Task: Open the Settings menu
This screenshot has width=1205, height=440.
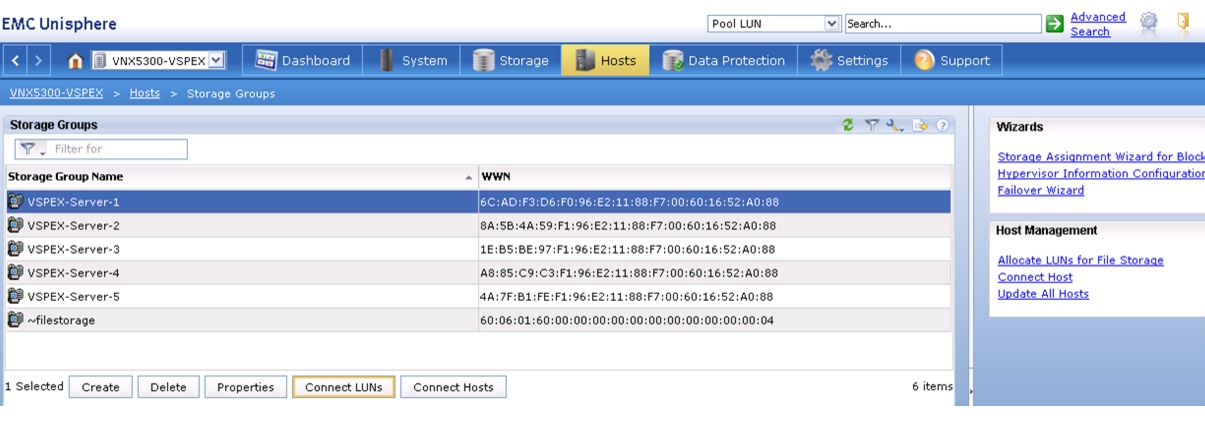Action: click(850, 61)
